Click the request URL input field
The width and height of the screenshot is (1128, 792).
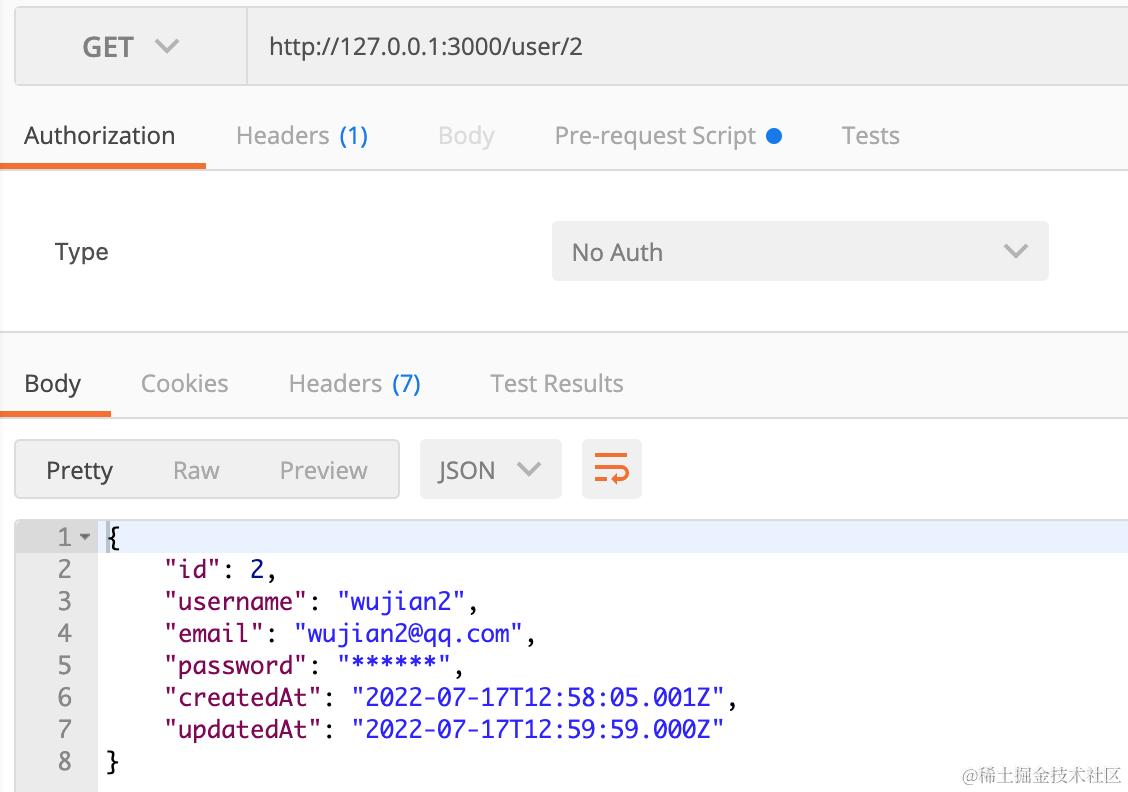(680, 47)
